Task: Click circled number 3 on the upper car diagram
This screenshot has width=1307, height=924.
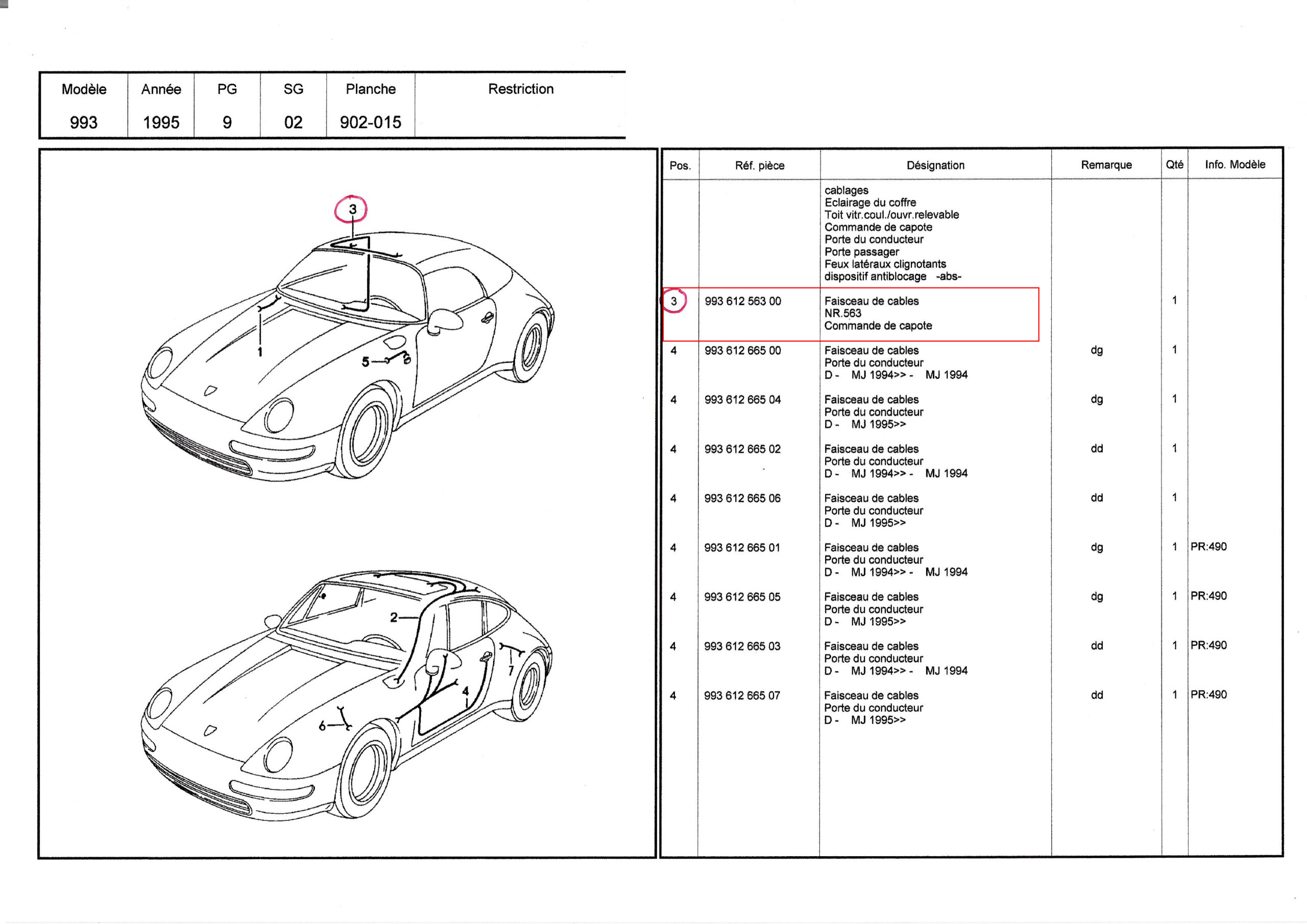Action: click(352, 209)
